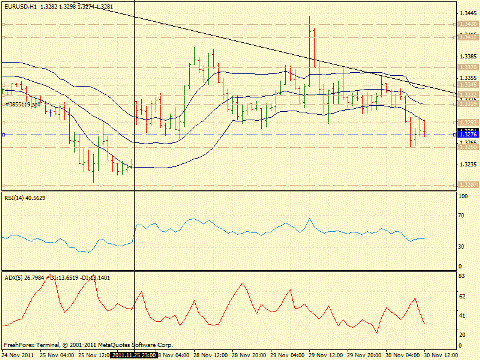The image size is (480, 360).
Task: Click the 1.3355 price scale value
Action: (x=468, y=78)
